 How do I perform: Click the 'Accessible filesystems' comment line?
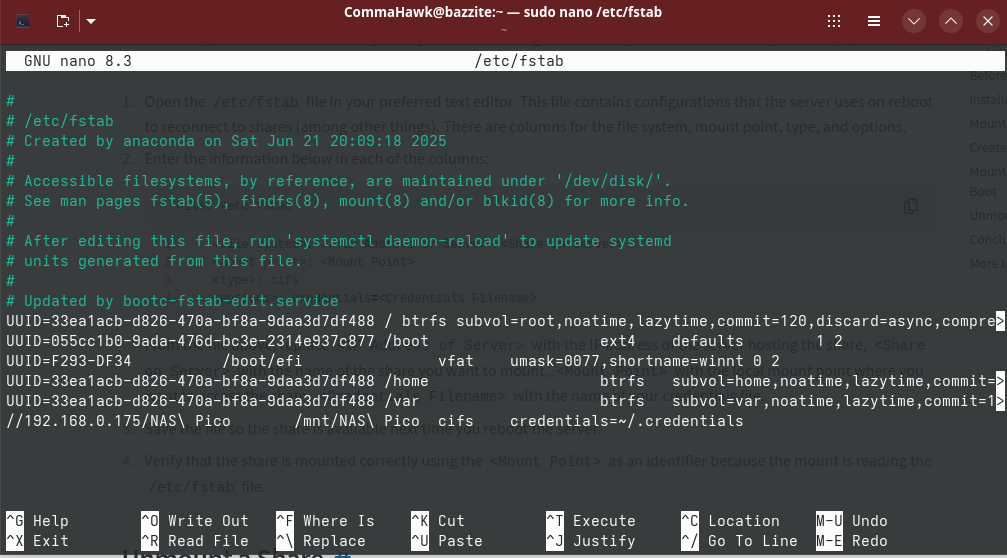pyautogui.click(x=338, y=181)
